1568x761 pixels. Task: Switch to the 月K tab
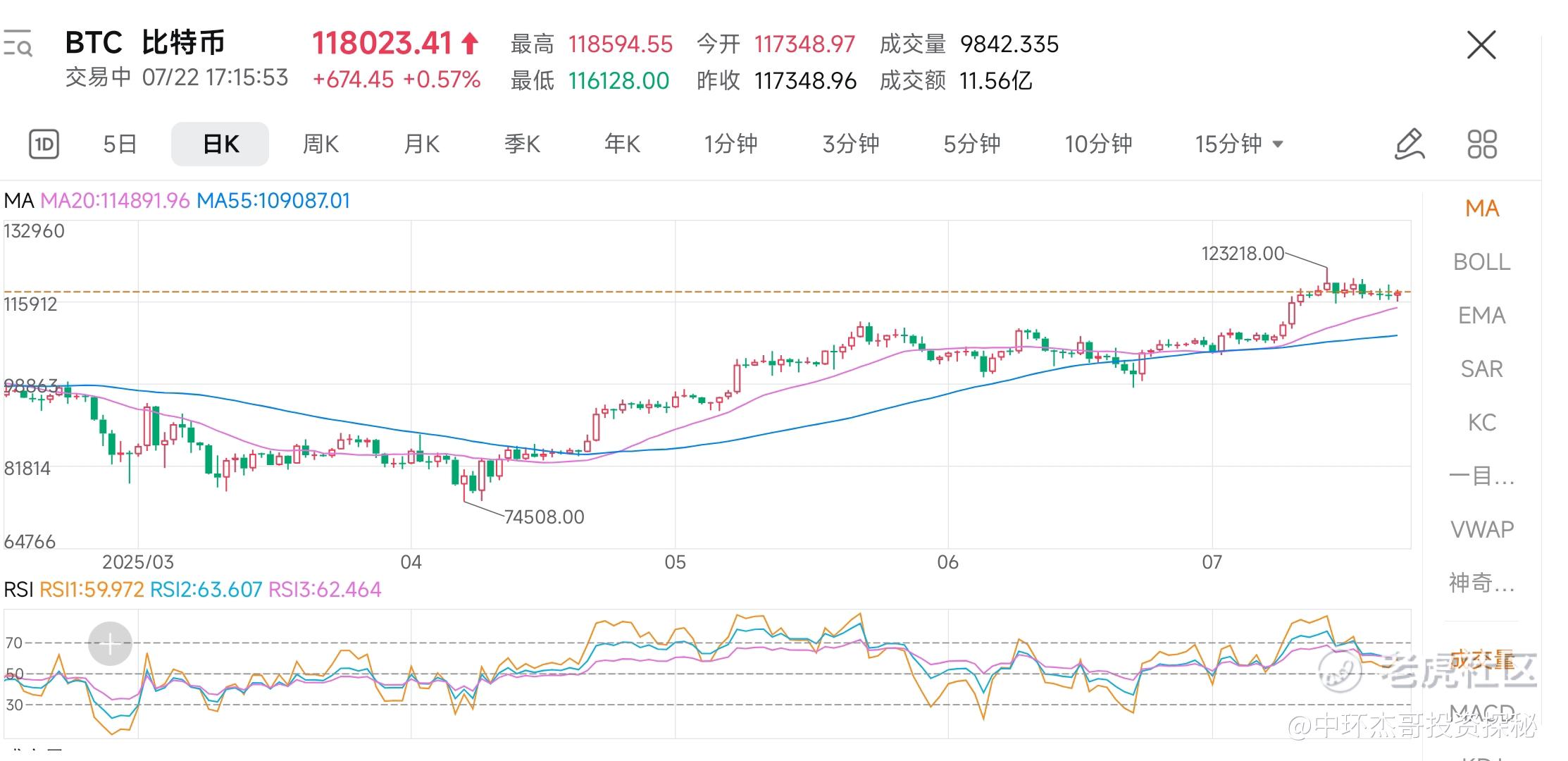421,144
